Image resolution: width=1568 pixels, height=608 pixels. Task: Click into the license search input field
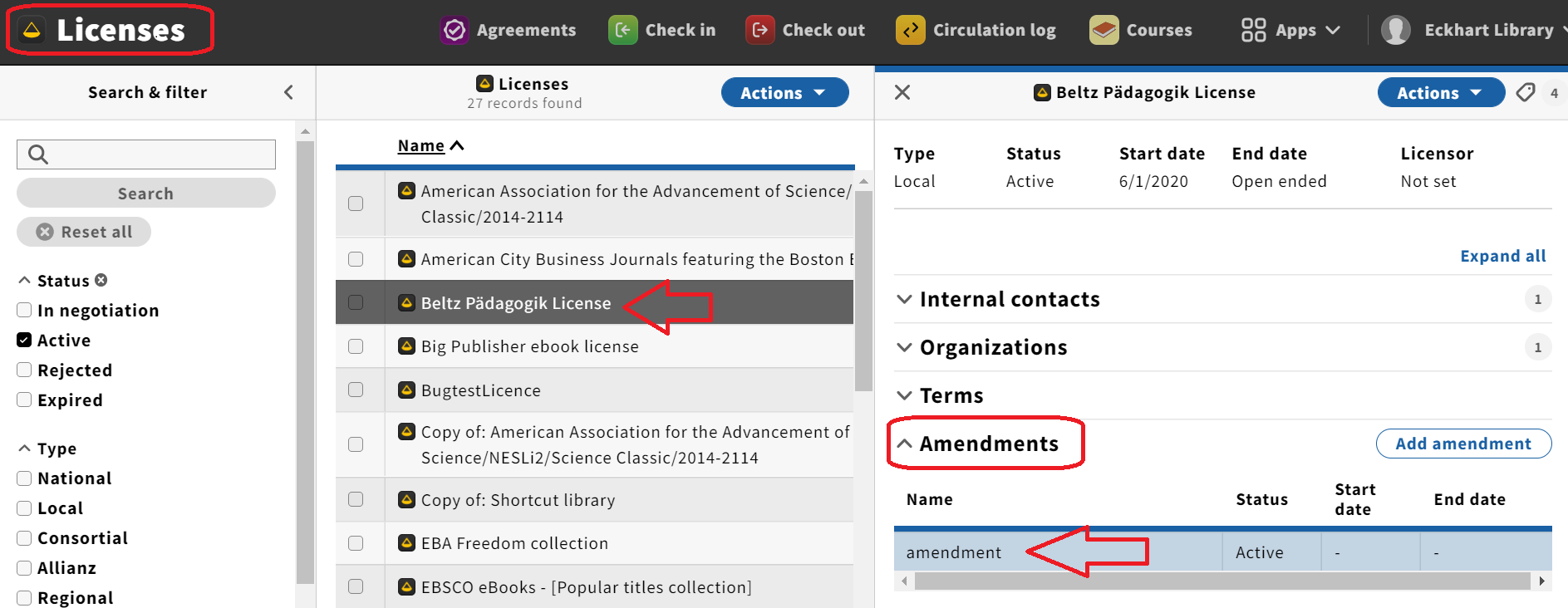pos(146,154)
